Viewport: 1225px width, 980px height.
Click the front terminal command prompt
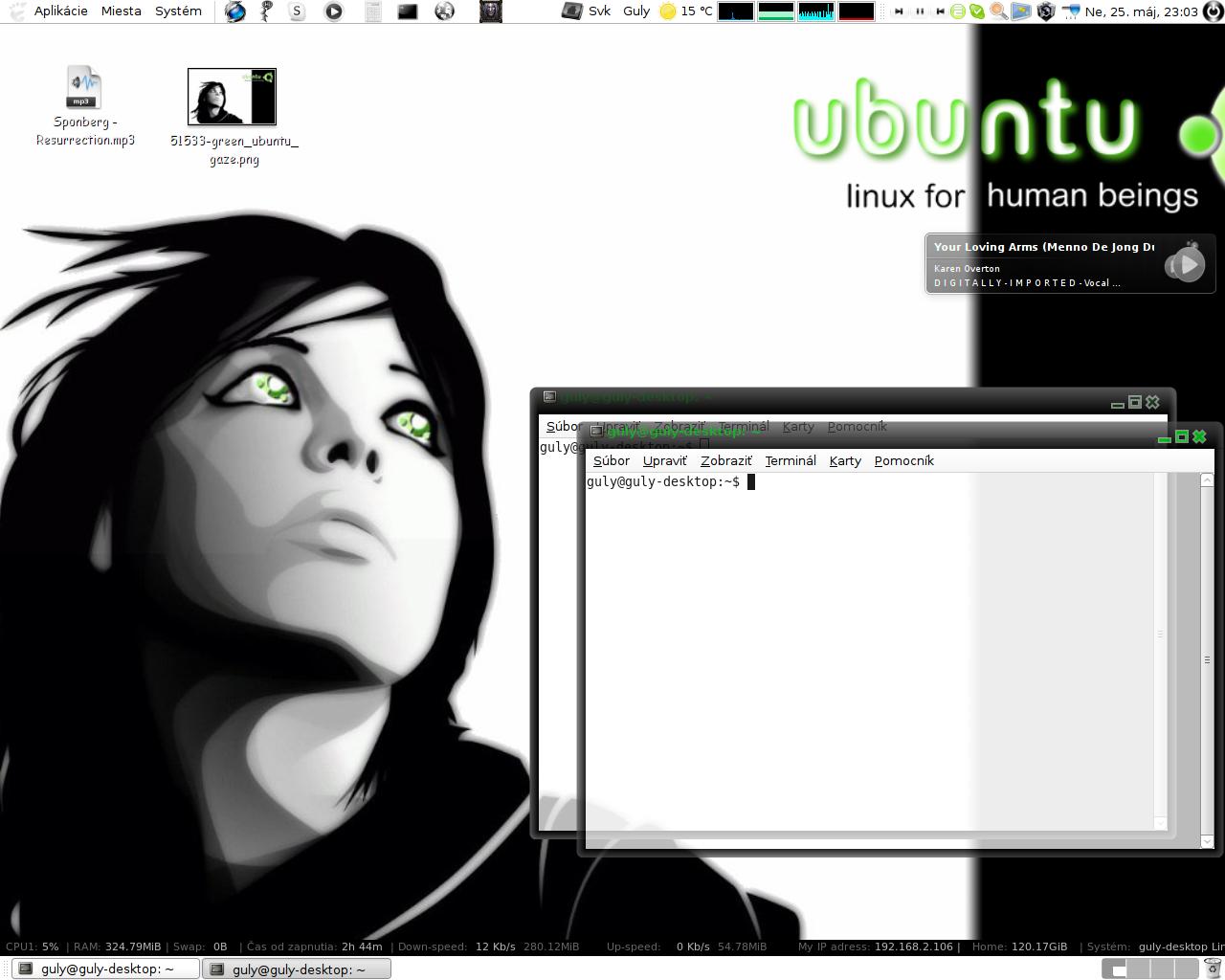click(671, 481)
